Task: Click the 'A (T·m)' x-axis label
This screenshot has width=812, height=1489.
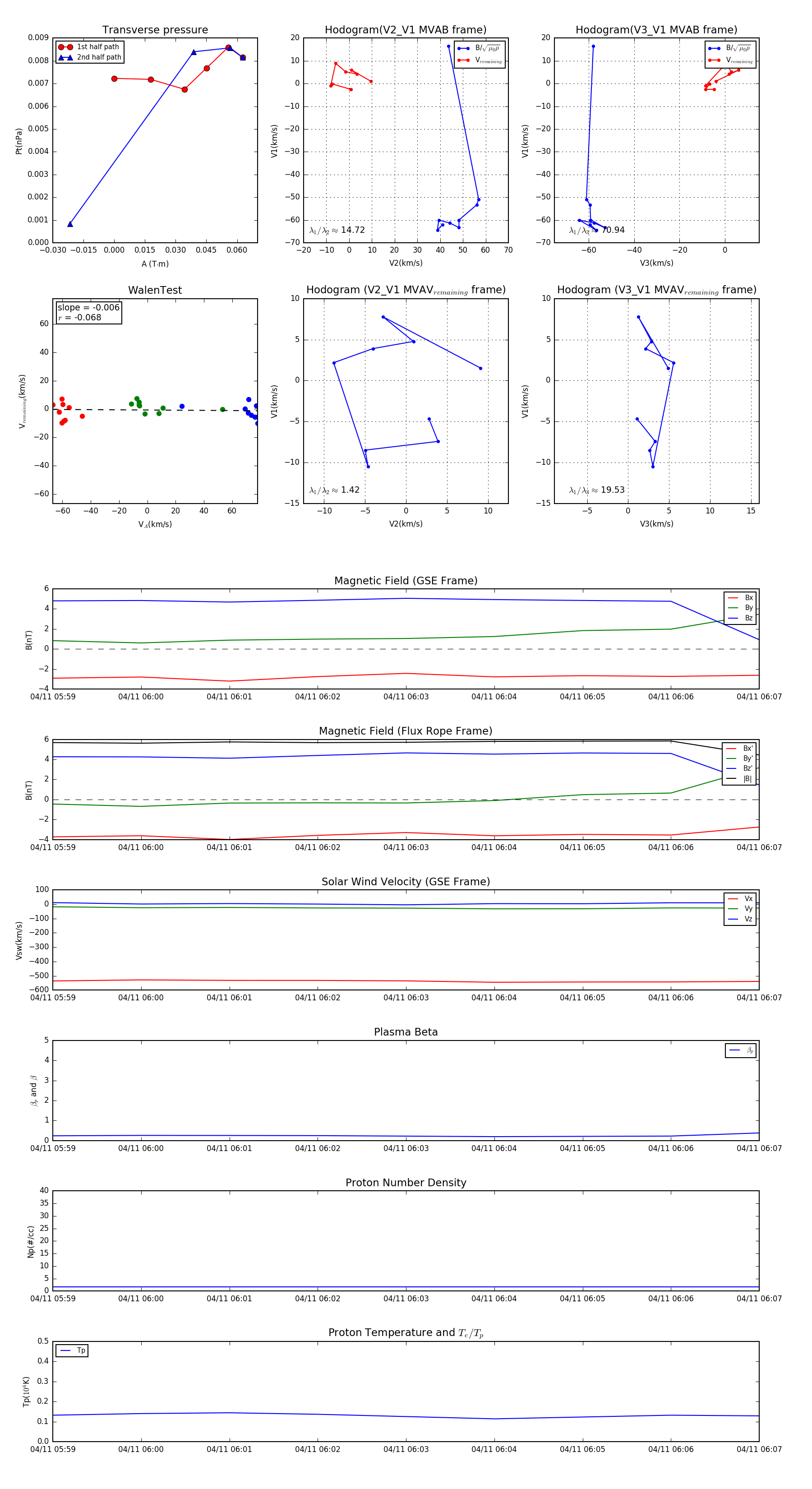Action: click(155, 264)
